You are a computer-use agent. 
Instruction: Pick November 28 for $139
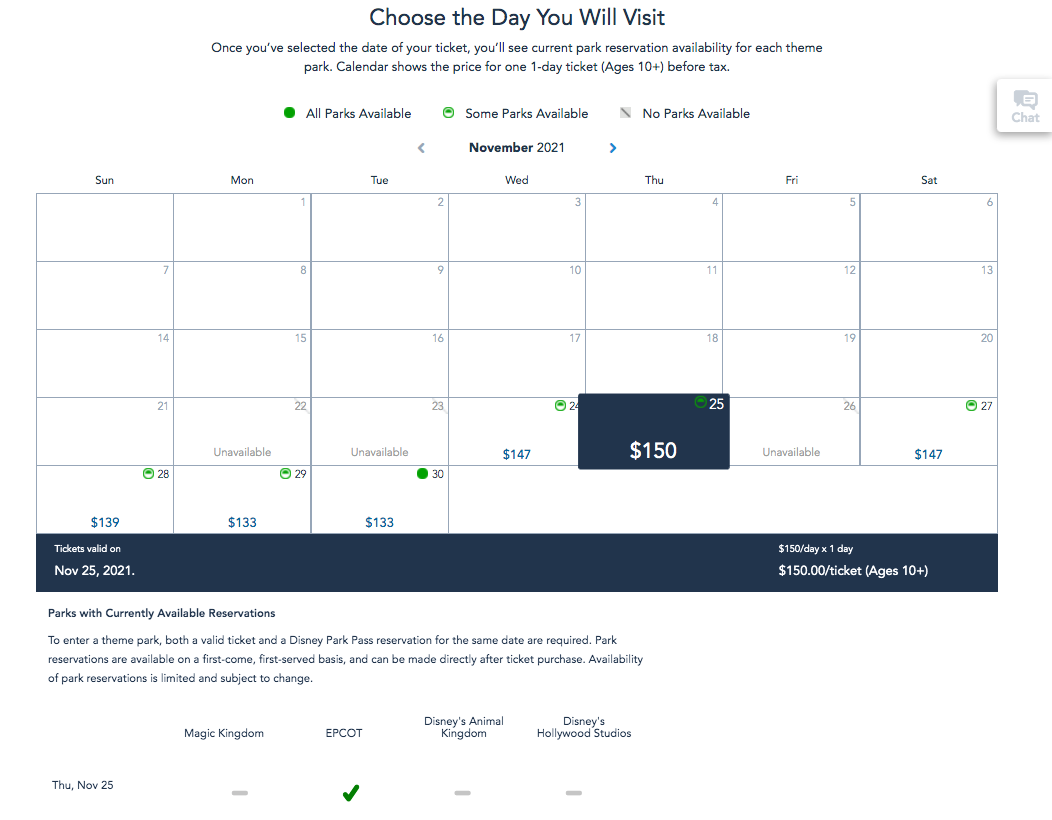click(x=105, y=500)
